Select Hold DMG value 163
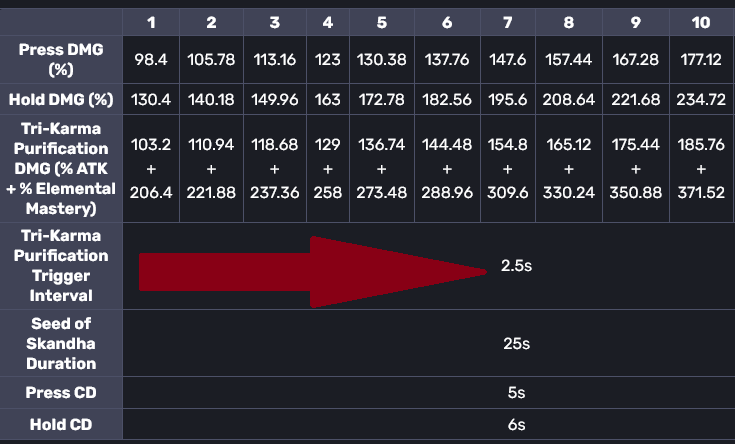 tap(328, 99)
